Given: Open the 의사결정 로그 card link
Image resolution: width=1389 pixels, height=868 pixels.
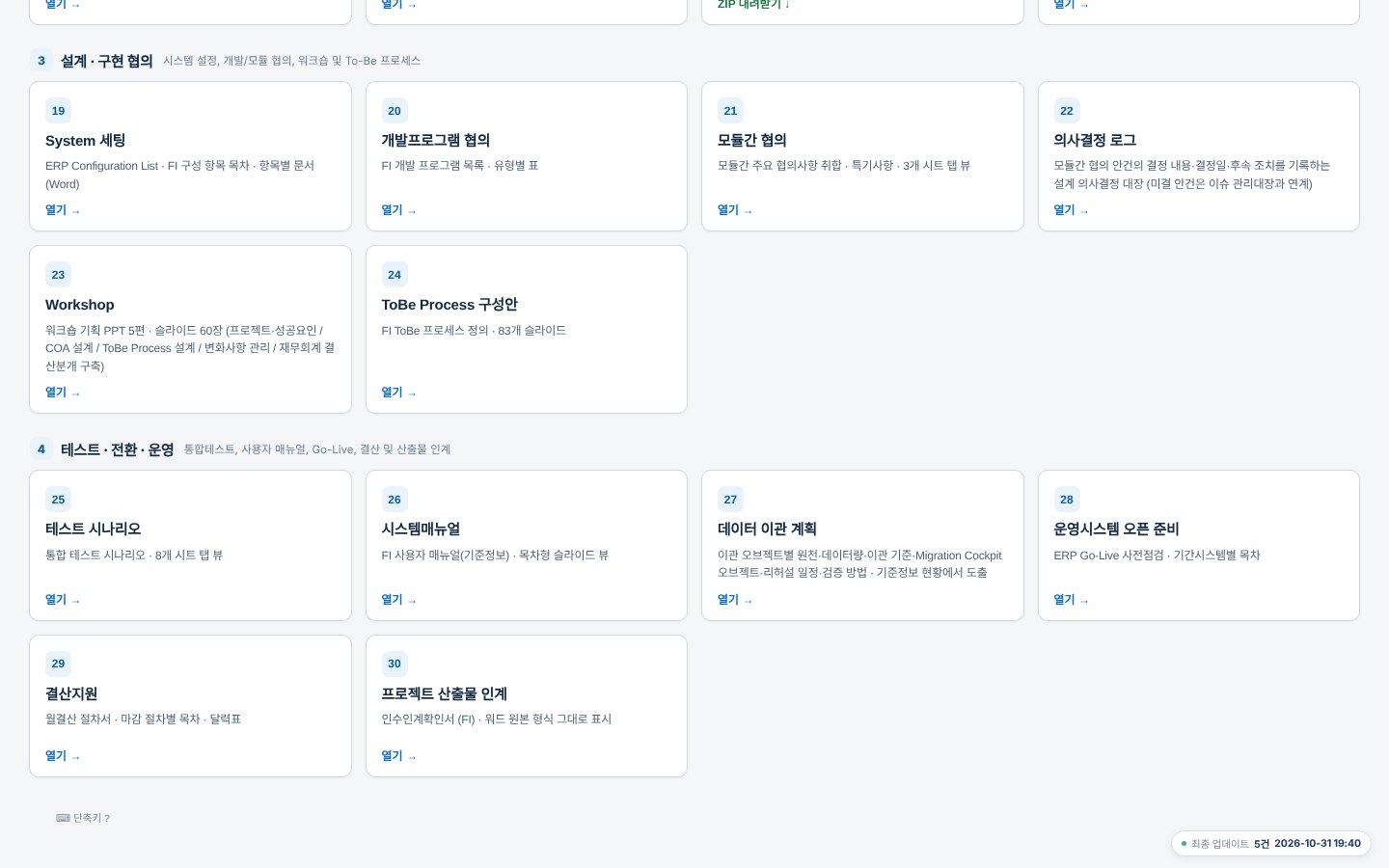Looking at the screenshot, I should (x=1071, y=210).
